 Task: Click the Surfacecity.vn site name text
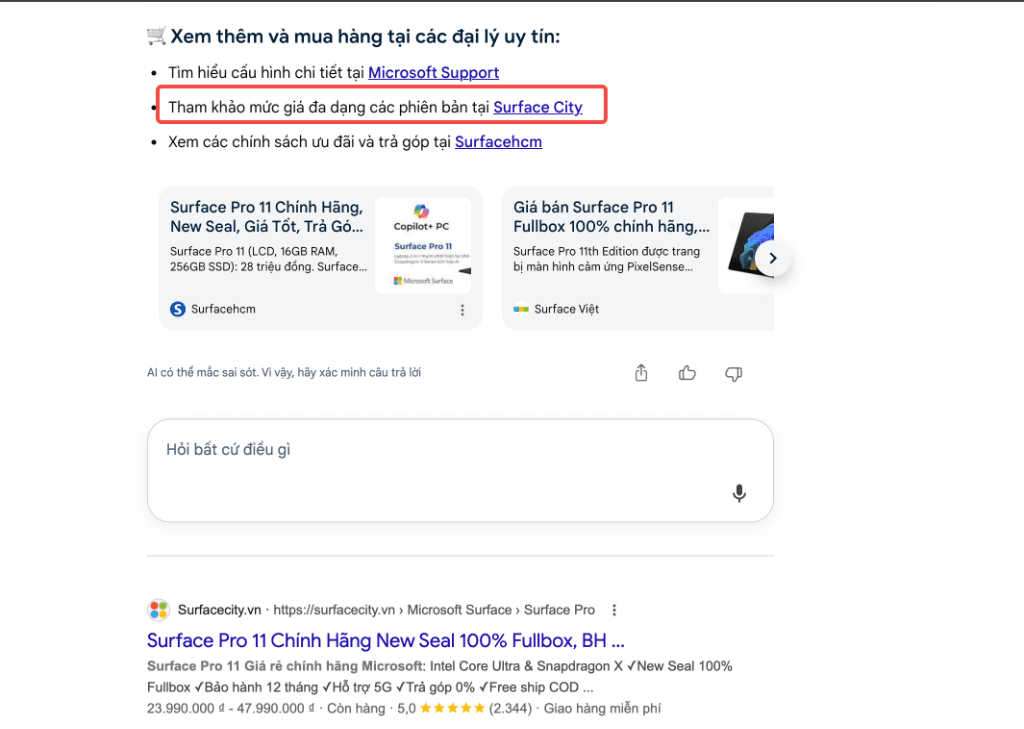click(x=219, y=610)
